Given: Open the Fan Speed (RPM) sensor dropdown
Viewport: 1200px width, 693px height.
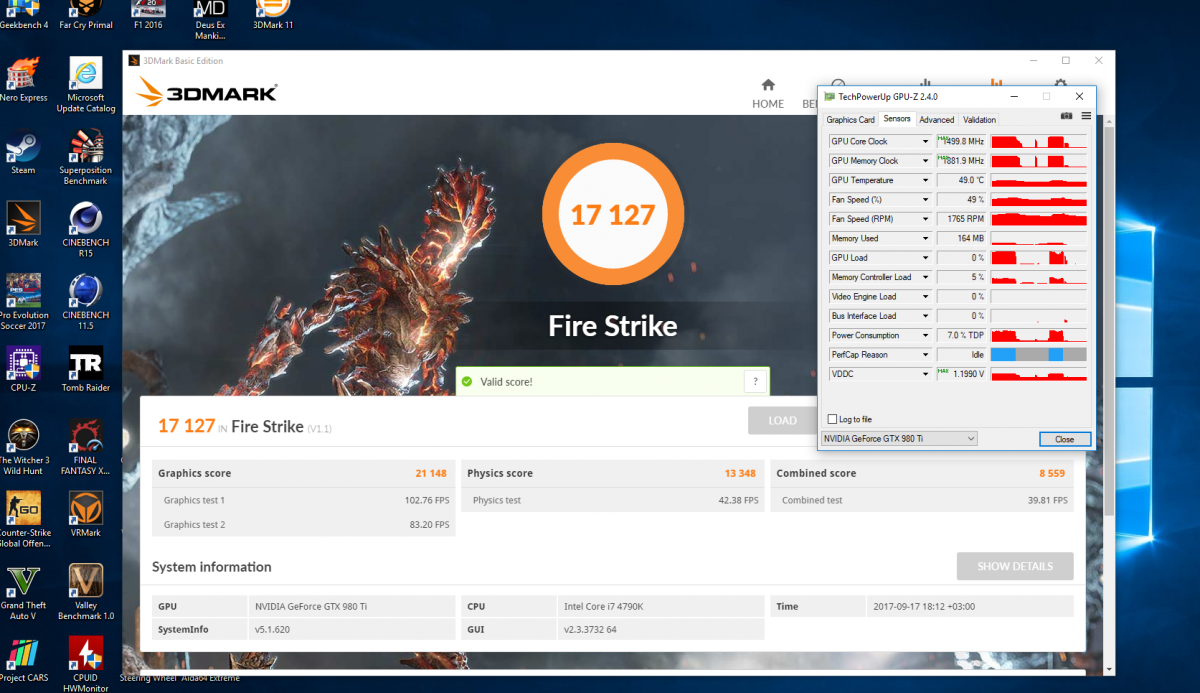Looking at the screenshot, I should click(x=926, y=219).
